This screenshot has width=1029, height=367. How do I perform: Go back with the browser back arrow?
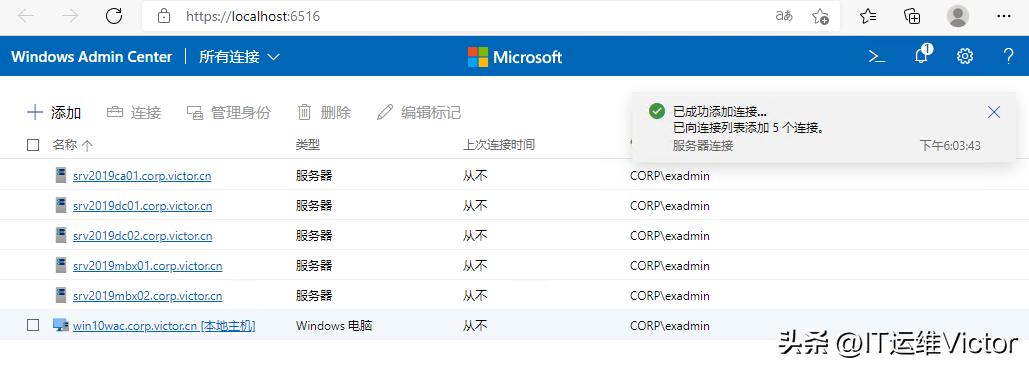26,16
